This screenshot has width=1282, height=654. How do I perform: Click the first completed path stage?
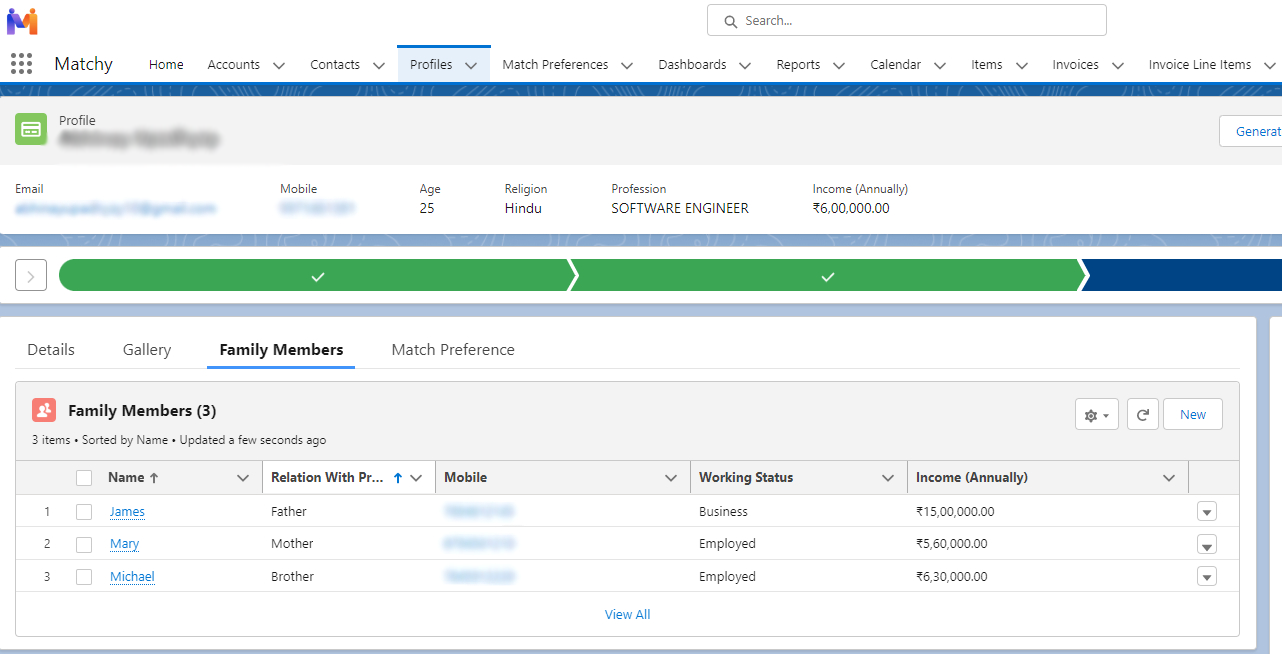[316, 275]
